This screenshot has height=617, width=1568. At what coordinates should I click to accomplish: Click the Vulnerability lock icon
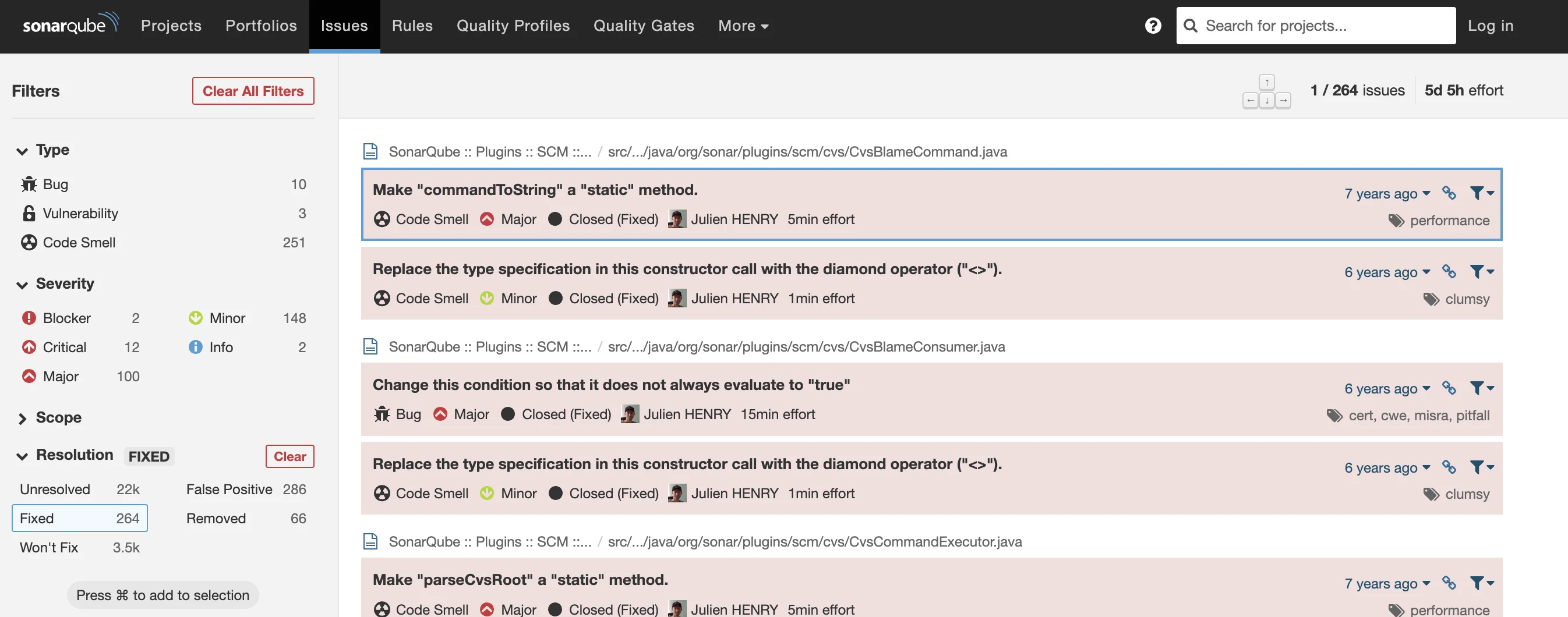(29, 213)
